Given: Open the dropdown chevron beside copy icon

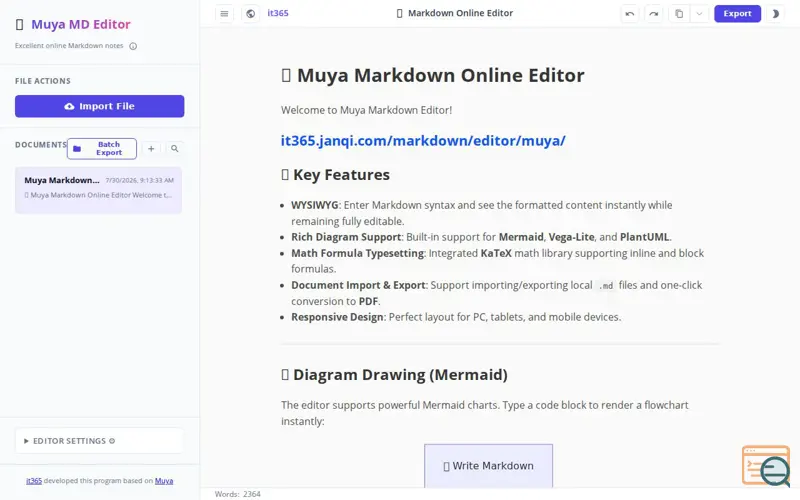Looking at the screenshot, I should (699, 14).
